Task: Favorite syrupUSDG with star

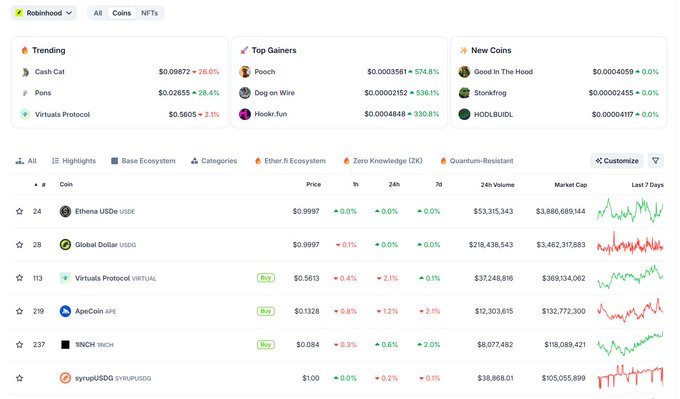Action: coord(20,378)
